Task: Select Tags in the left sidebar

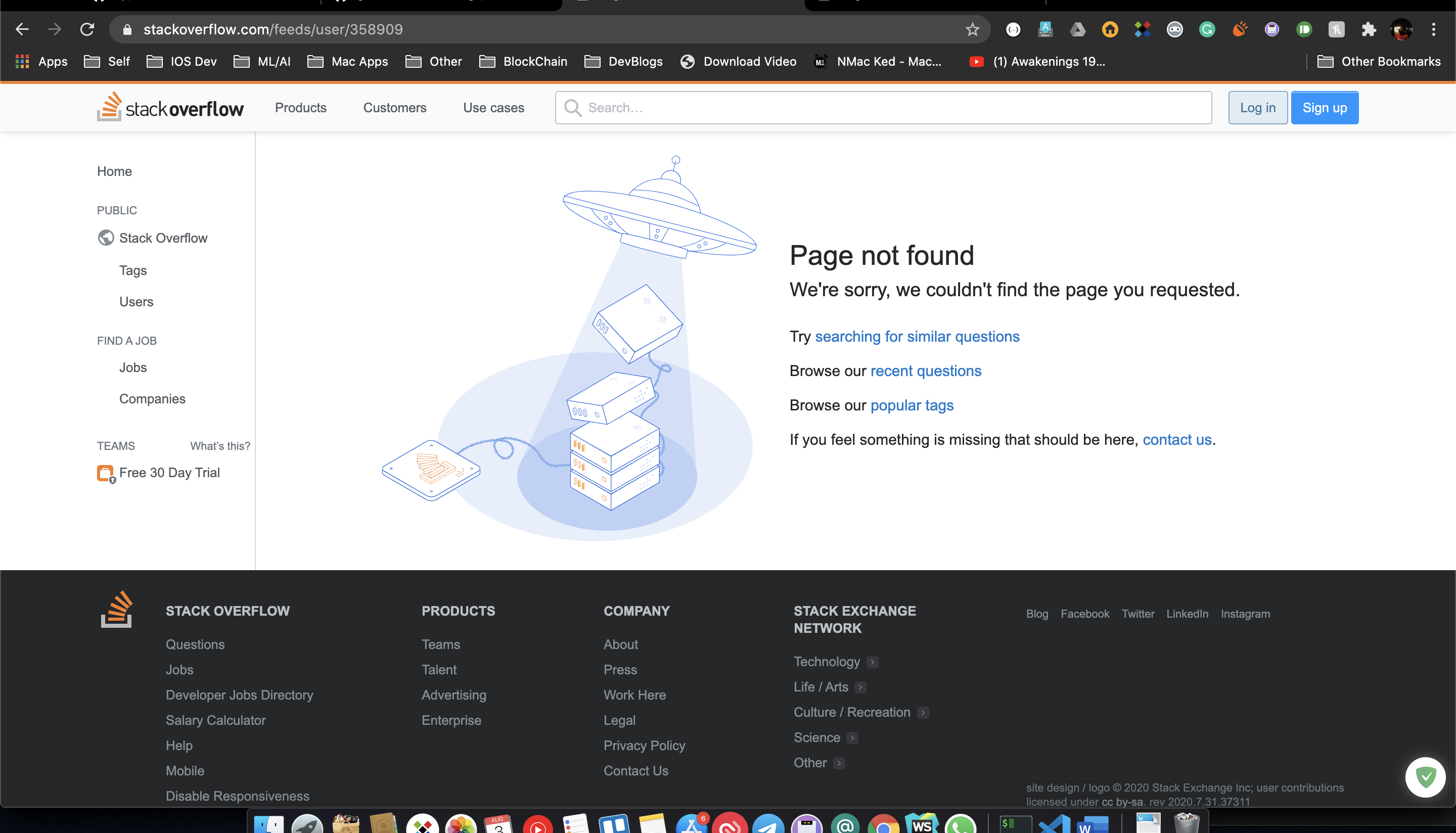Action: [133, 270]
